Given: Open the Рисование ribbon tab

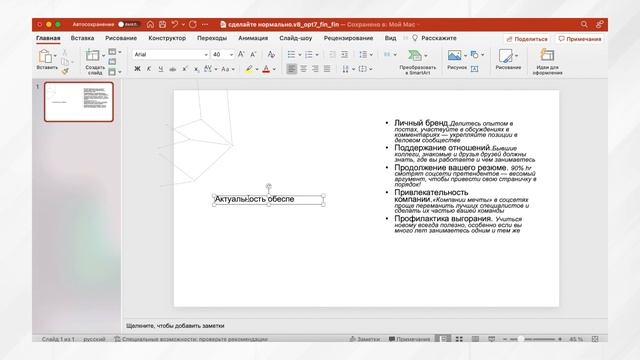Looking at the screenshot, I should [121, 38].
